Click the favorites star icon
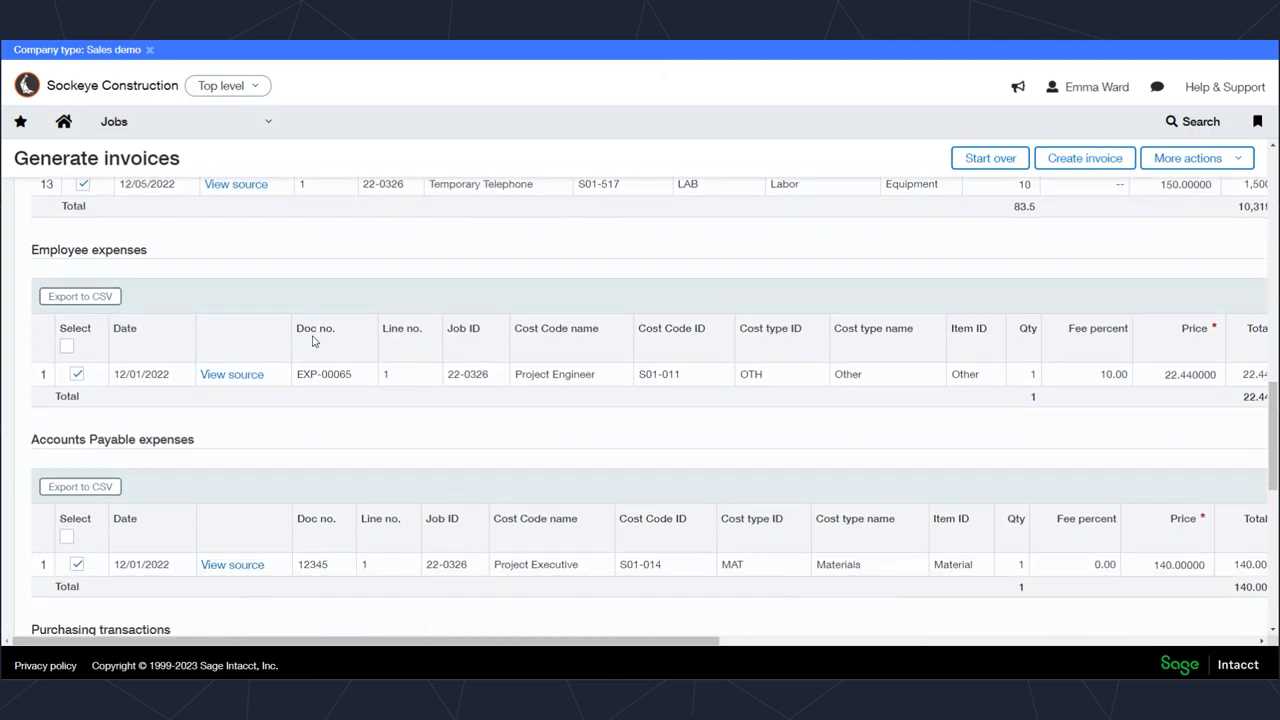The image size is (1280, 720). [x=20, y=121]
